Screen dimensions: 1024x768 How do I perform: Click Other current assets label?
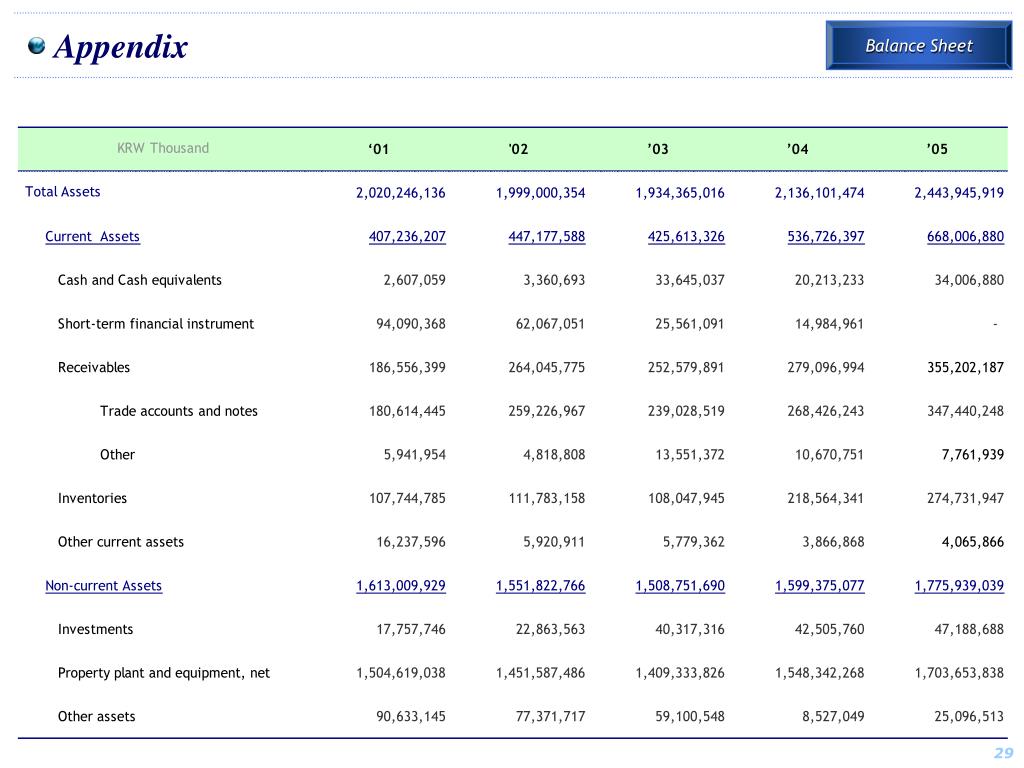coord(121,542)
